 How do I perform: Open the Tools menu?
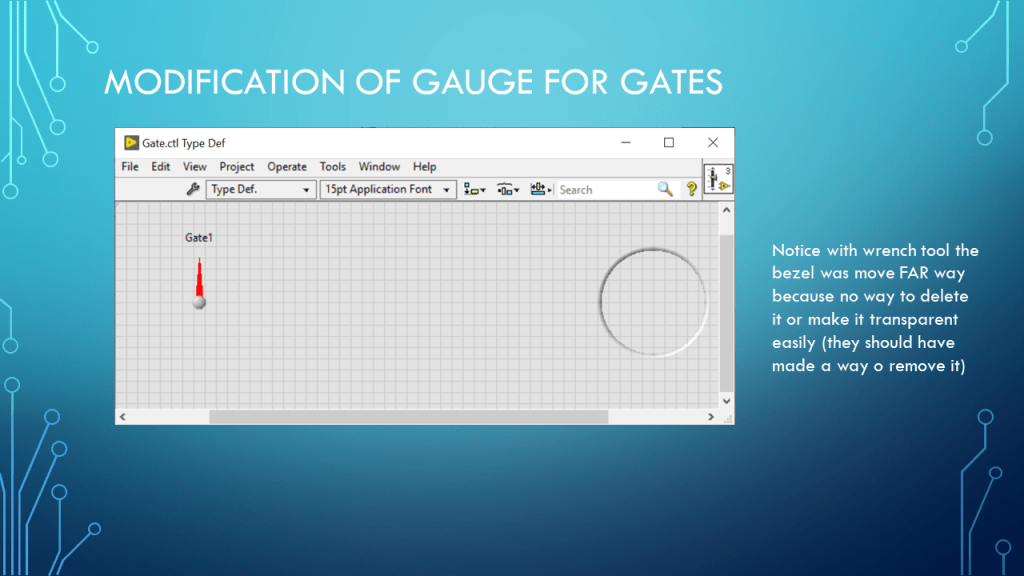coord(333,167)
